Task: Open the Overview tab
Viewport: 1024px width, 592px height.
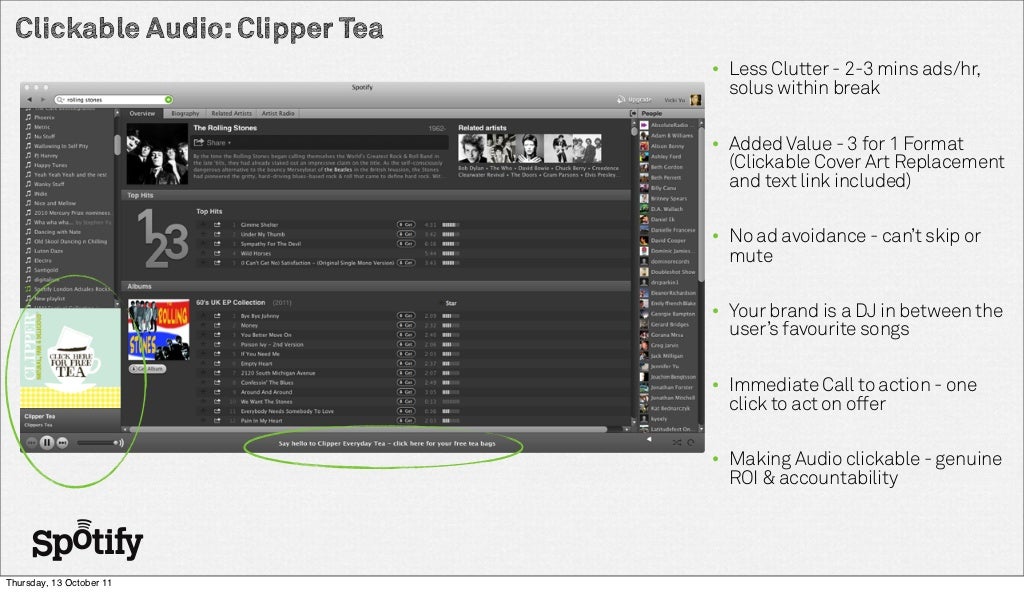Action: [142, 113]
